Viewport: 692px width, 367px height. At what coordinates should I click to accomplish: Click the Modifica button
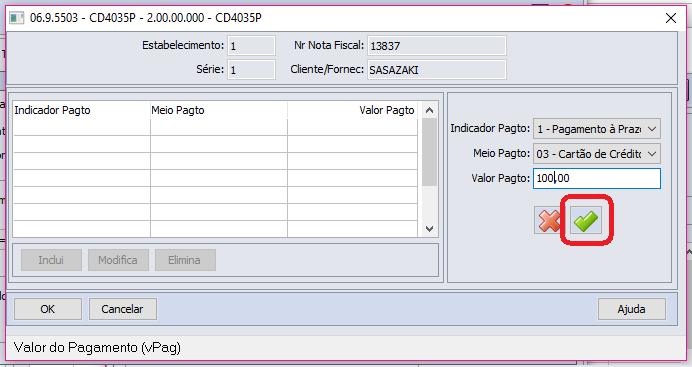coord(118,260)
